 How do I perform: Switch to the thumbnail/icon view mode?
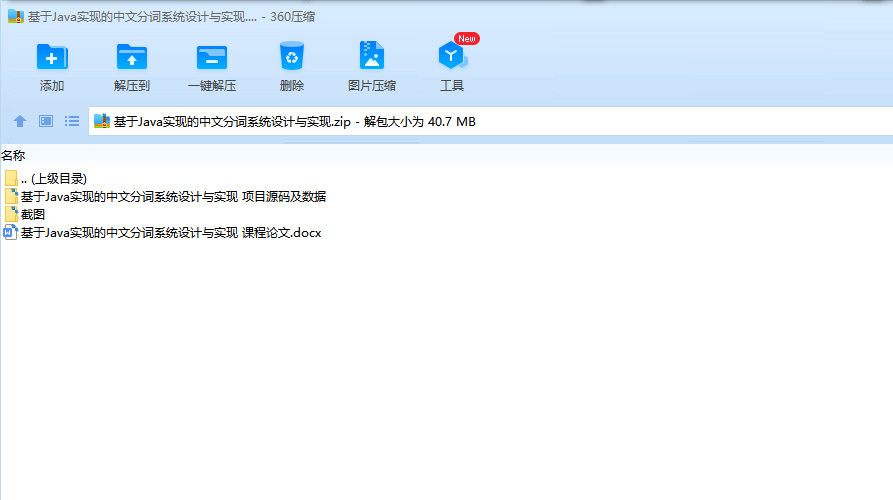46,121
